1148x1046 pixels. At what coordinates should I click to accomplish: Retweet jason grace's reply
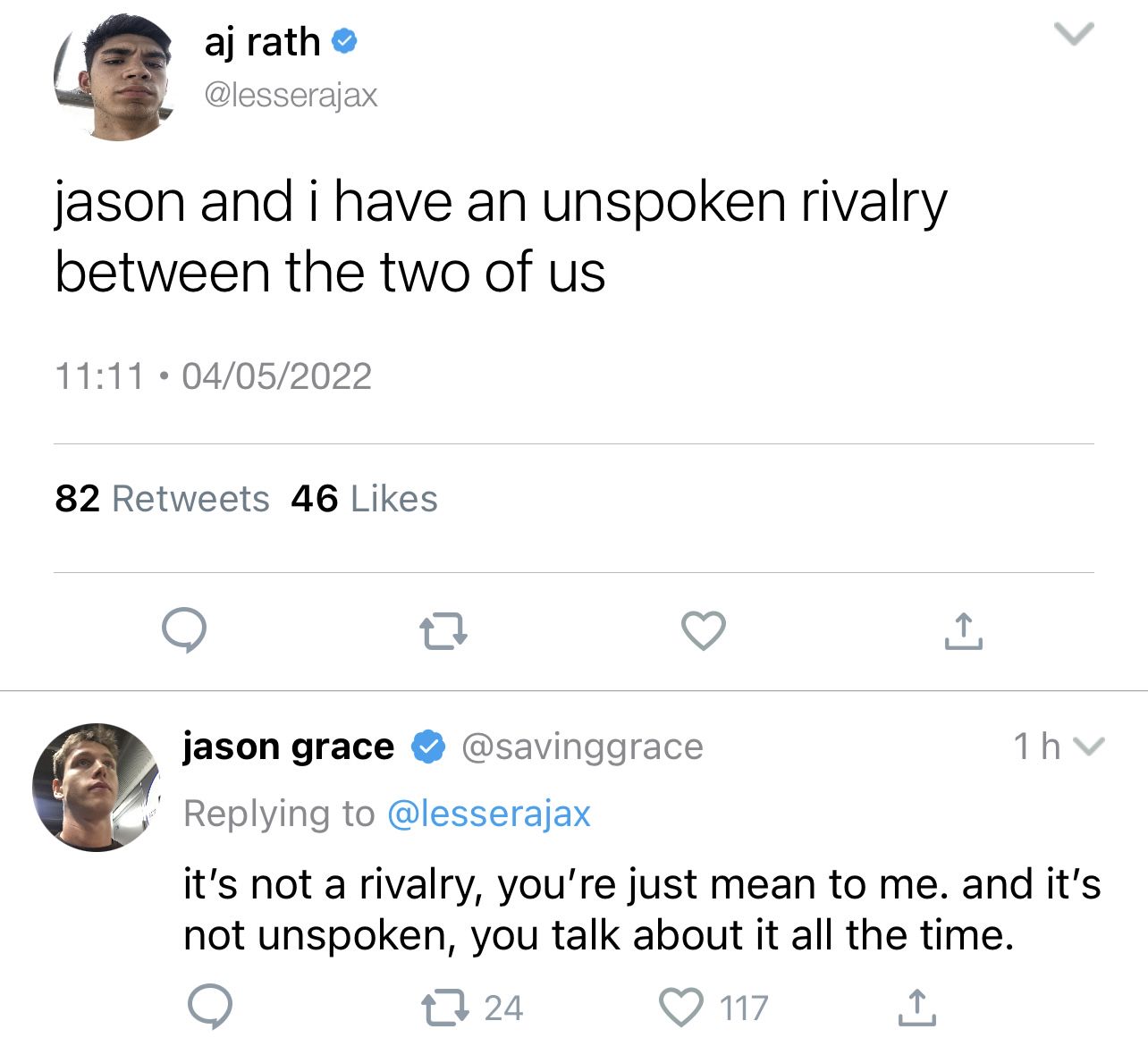click(445, 1008)
